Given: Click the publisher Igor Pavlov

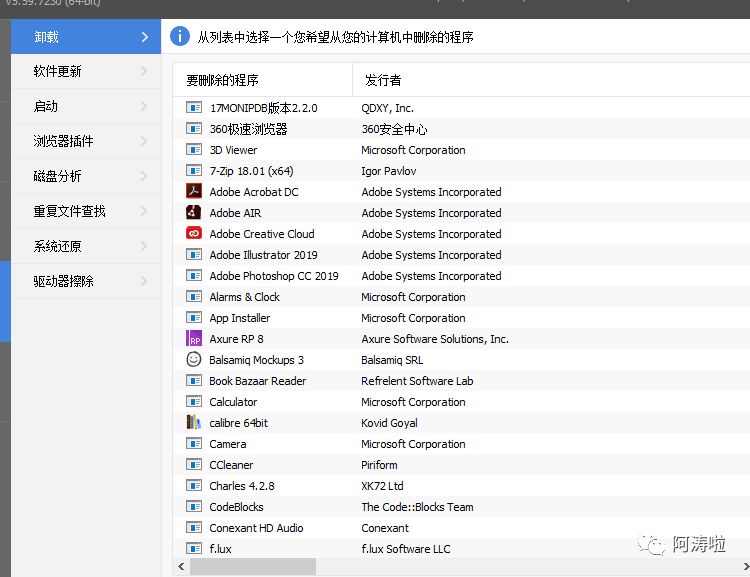Looking at the screenshot, I should click(389, 171).
